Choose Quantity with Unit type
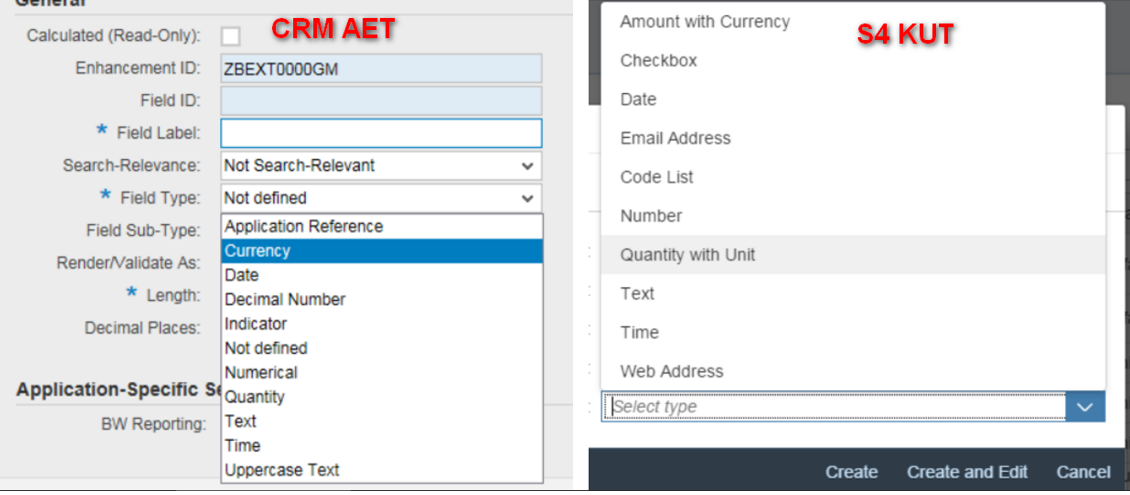1130x495 pixels. pyautogui.click(x=853, y=255)
